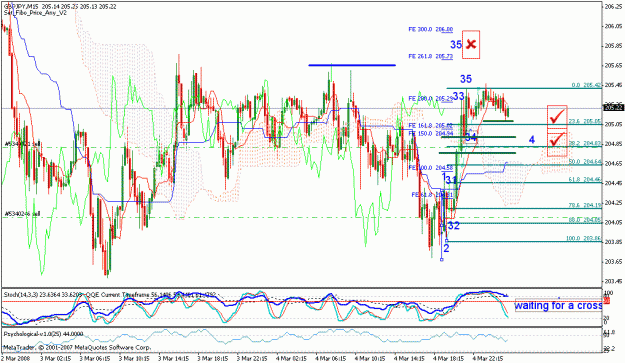The width and height of the screenshot is (625, 363).
Task: Click the wave label '4' near 38.2 level
Action: coord(531,139)
